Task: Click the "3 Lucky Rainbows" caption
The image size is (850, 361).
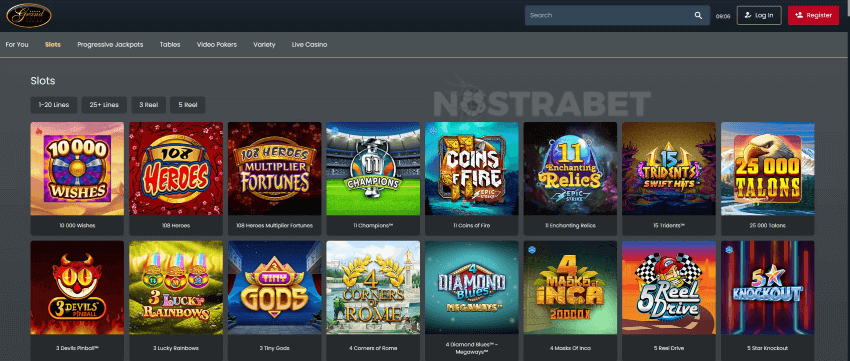Action: tap(176, 348)
